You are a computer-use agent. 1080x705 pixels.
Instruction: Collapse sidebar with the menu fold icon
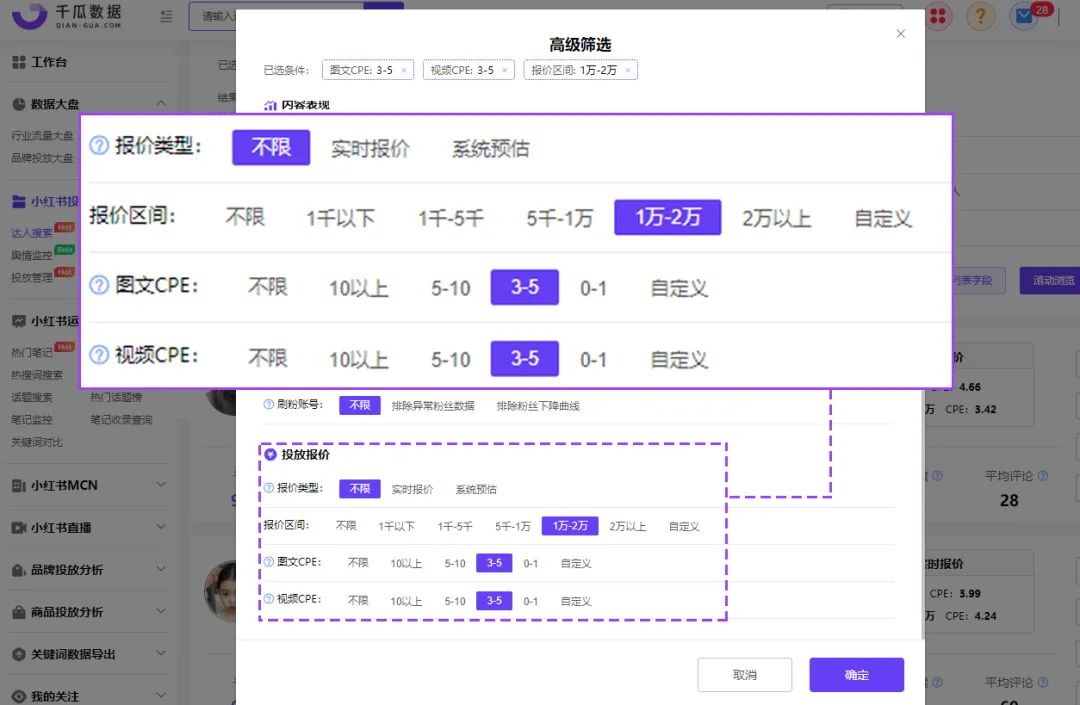pos(166,16)
